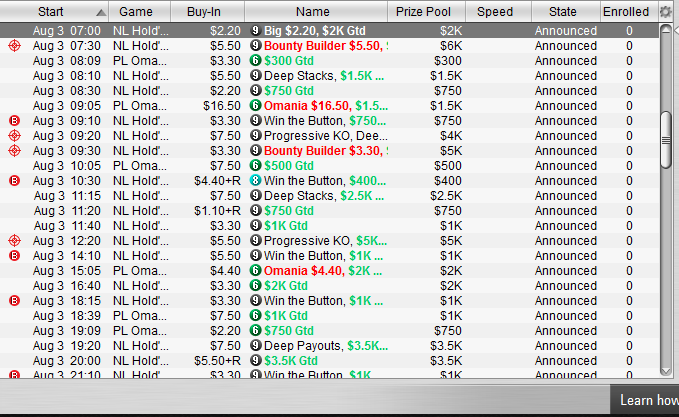Screen dimensions: 679x417
Task: Click 6-max icon beside $2K Gtd
Action: point(255,285)
